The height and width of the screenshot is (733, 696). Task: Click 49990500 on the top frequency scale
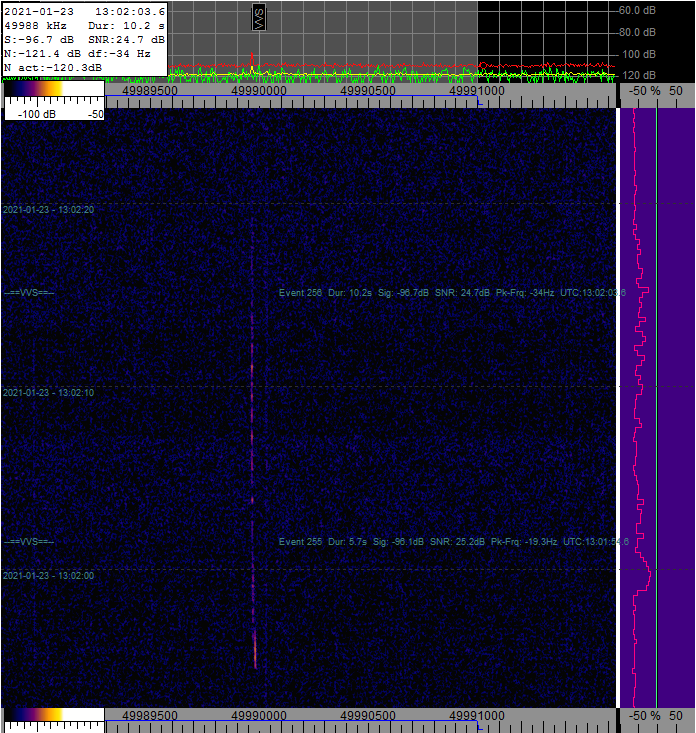coord(368,90)
